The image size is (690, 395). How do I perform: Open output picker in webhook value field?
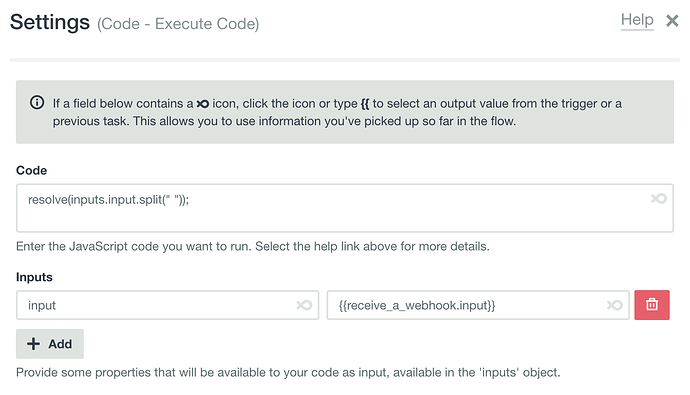615,305
